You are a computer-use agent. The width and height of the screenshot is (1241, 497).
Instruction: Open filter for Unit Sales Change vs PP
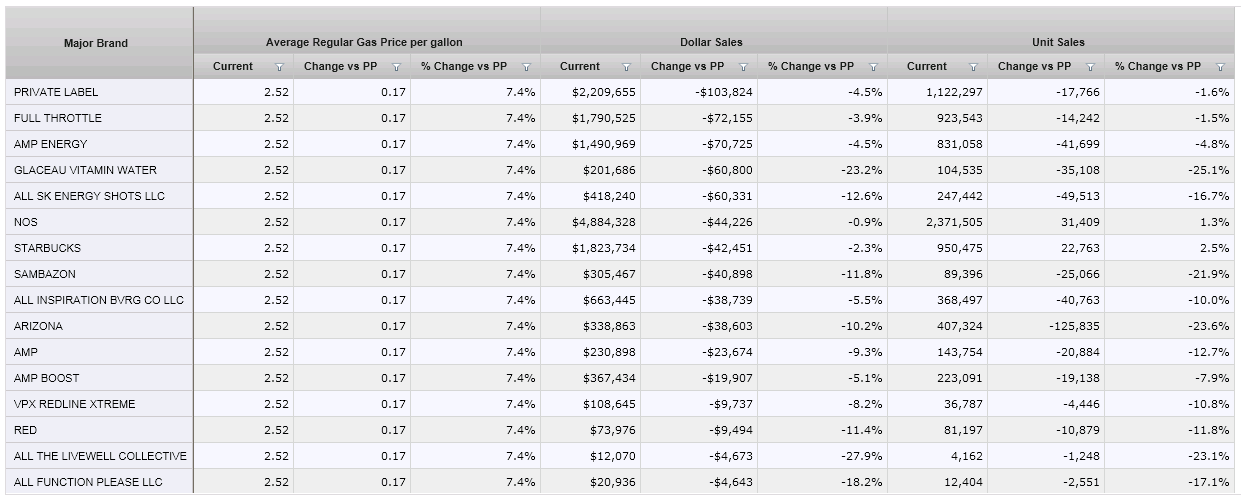[x=1091, y=67]
